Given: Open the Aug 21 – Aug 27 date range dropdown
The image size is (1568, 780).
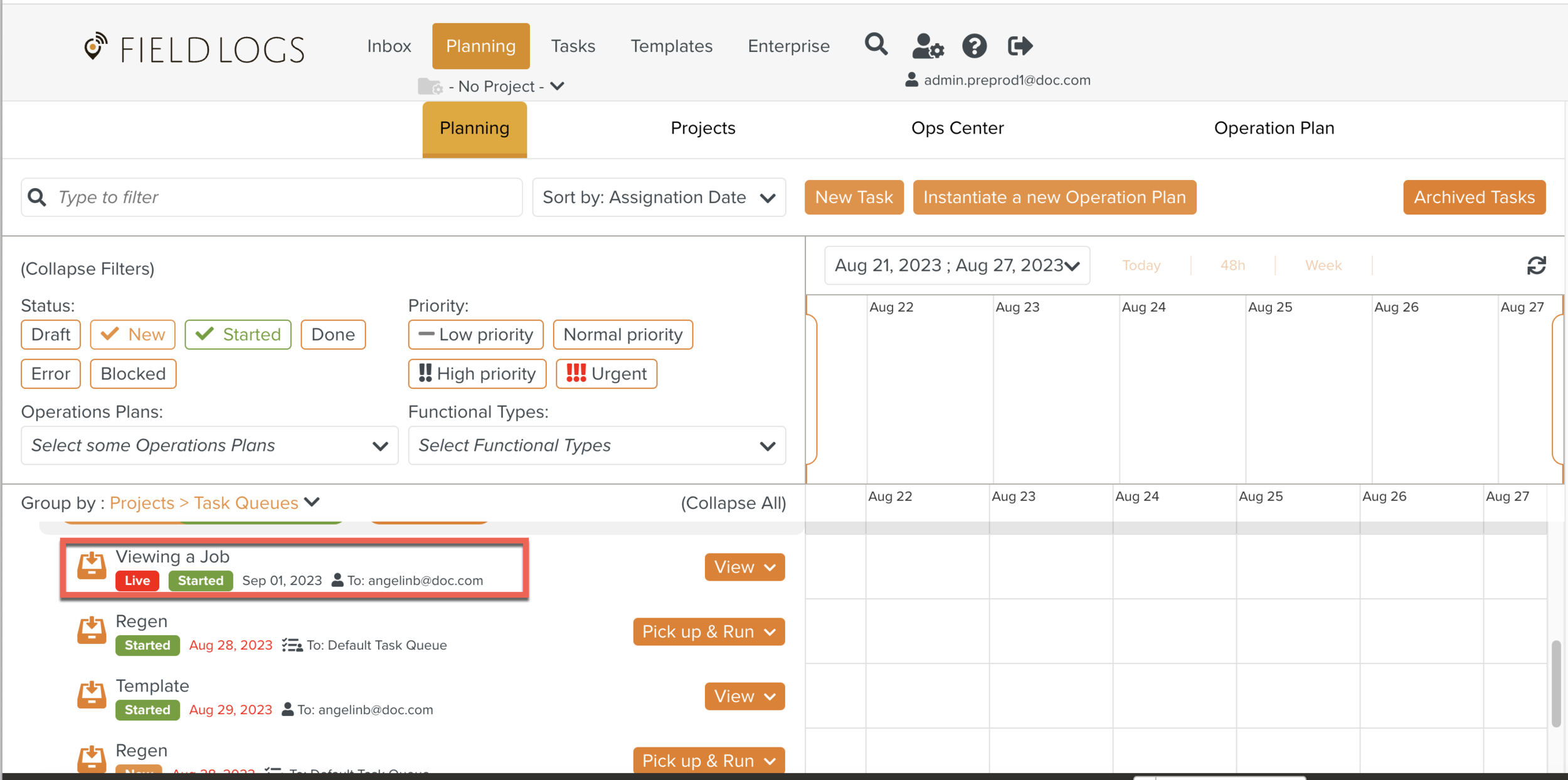Looking at the screenshot, I should (956, 266).
